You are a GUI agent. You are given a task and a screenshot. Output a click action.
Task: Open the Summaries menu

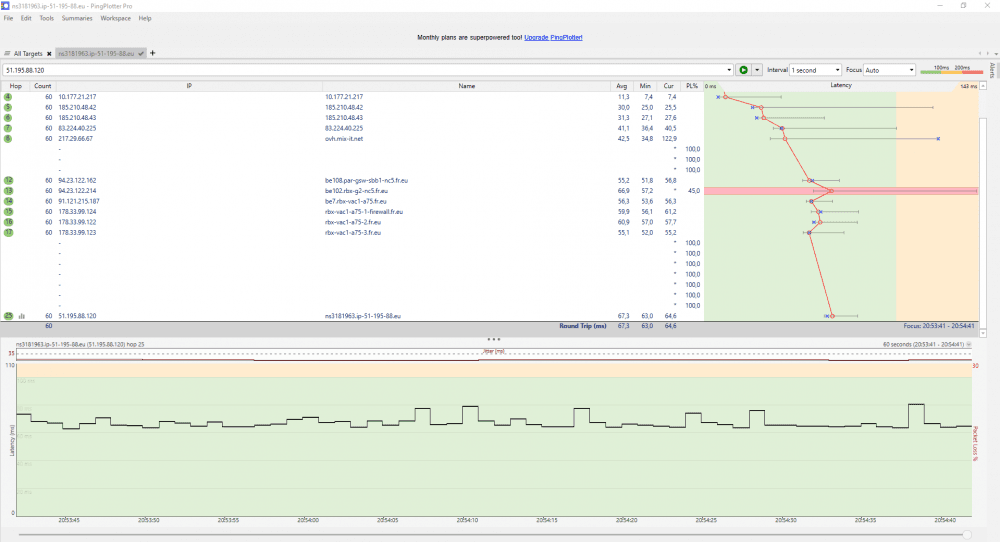[77, 18]
